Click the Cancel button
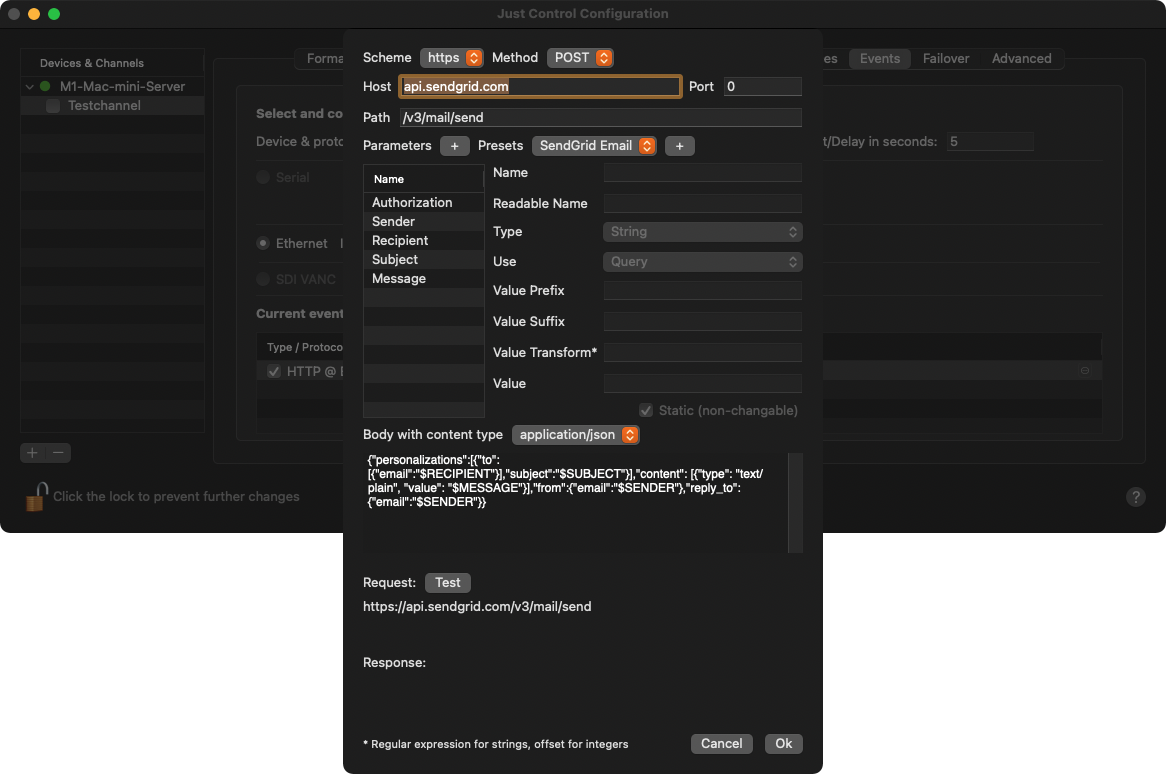This screenshot has height=774, width=1166. coord(721,744)
